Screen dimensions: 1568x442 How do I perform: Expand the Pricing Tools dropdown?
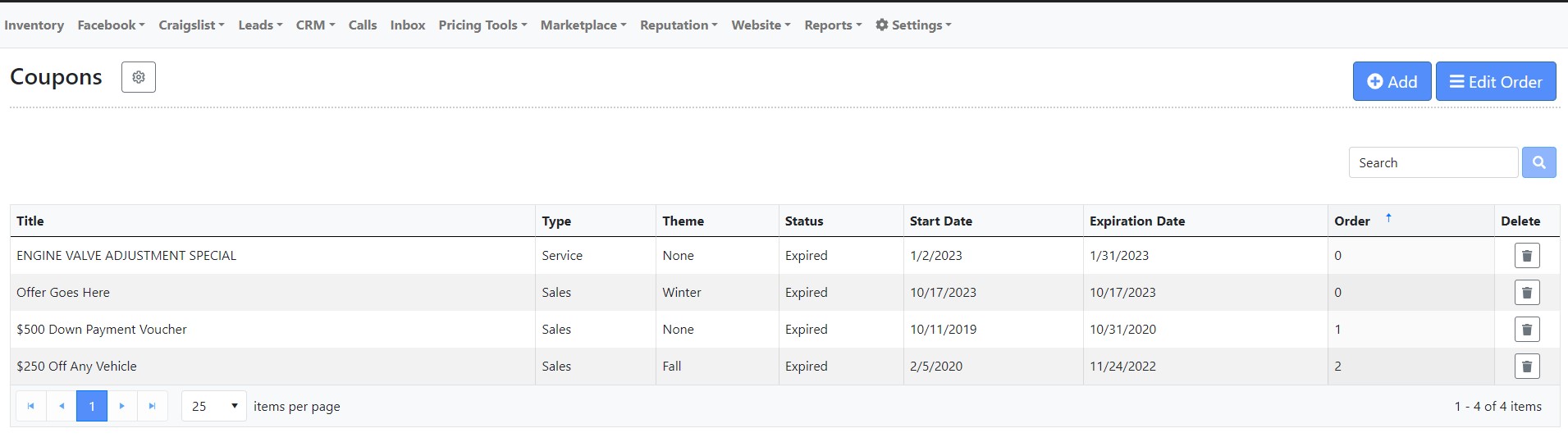coord(482,25)
